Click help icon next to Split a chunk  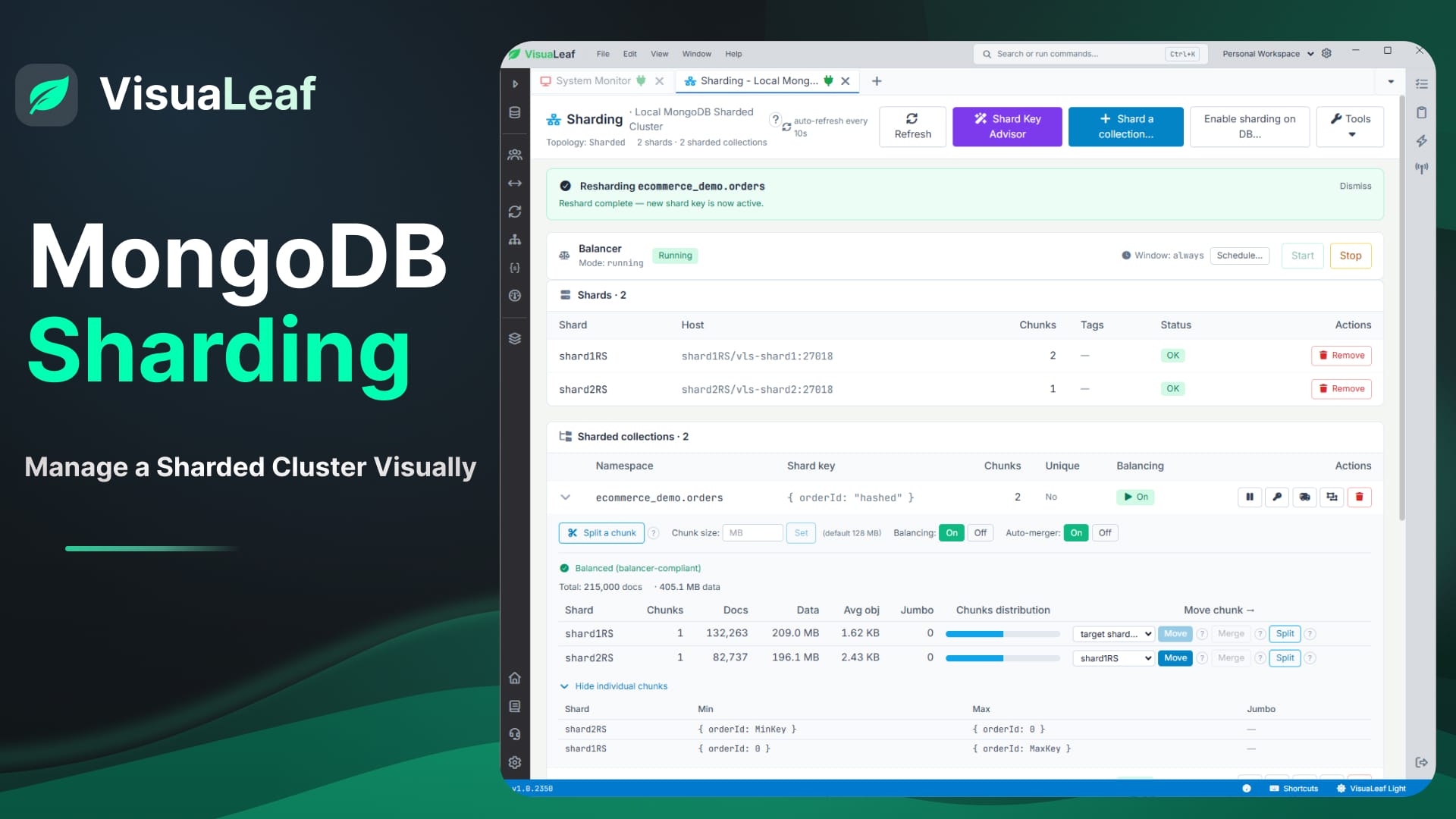tap(654, 533)
